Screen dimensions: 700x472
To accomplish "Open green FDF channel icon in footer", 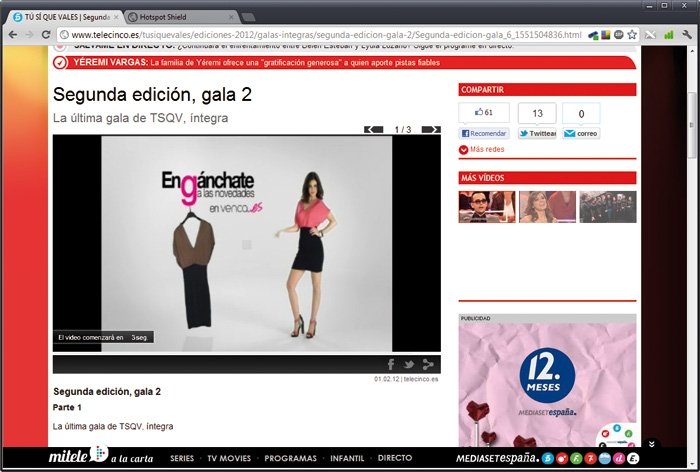I will click(576, 458).
